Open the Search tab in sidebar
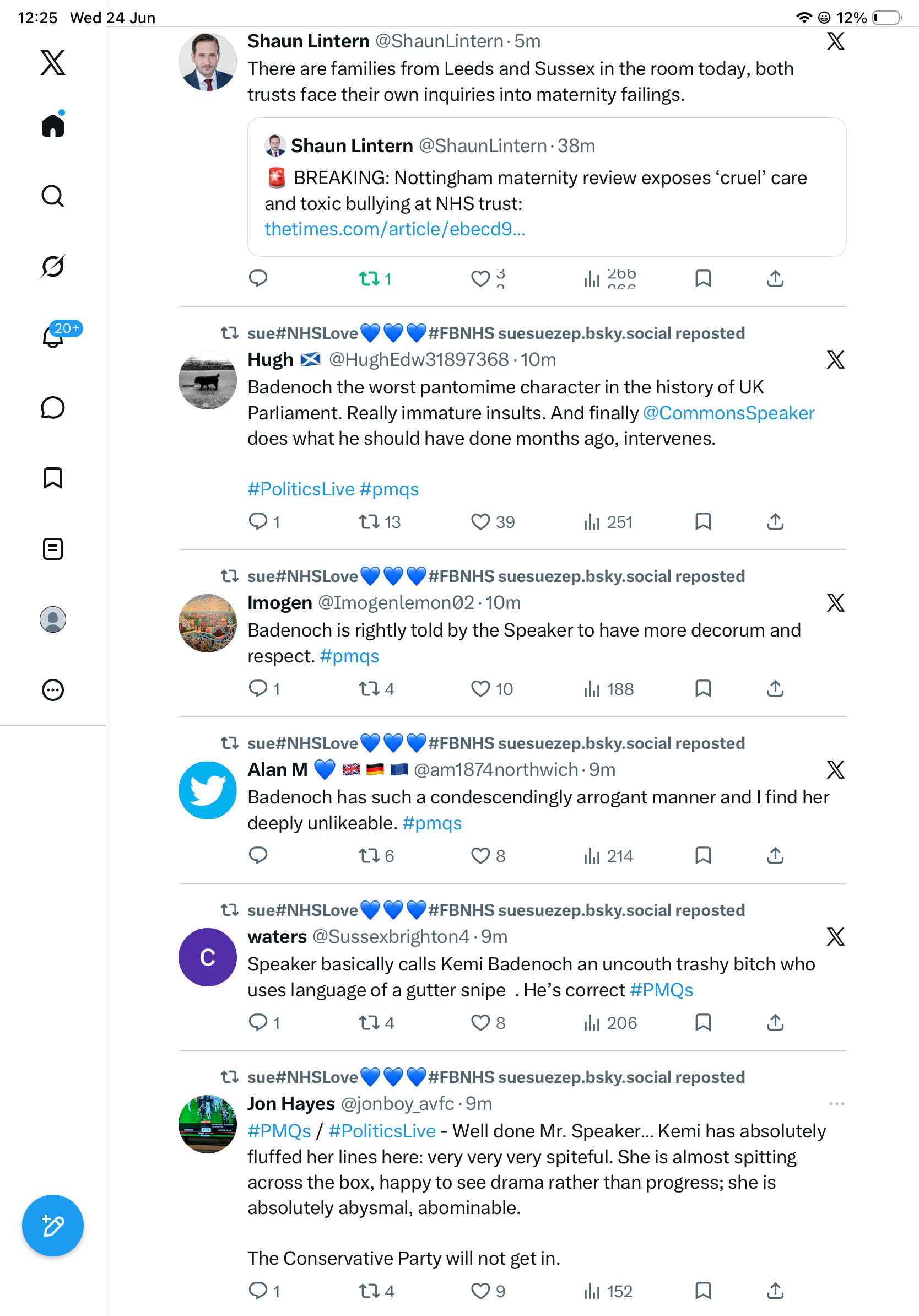The width and height of the screenshot is (919, 1316). click(x=53, y=196)
